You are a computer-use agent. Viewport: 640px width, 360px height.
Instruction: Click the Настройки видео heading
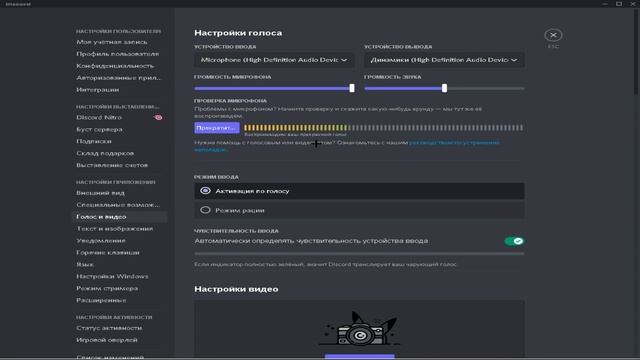pyautogui.click(x=236, y=289)
